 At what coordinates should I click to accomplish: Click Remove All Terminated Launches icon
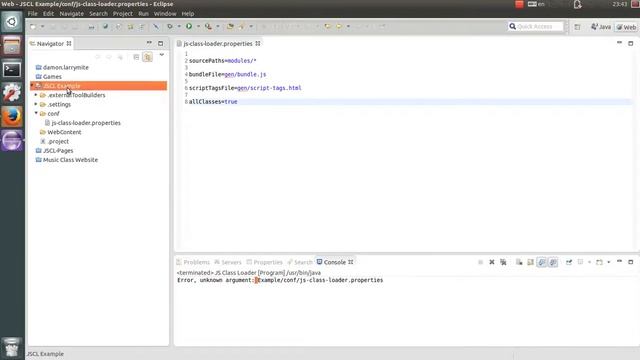click(x=503, y=262)
